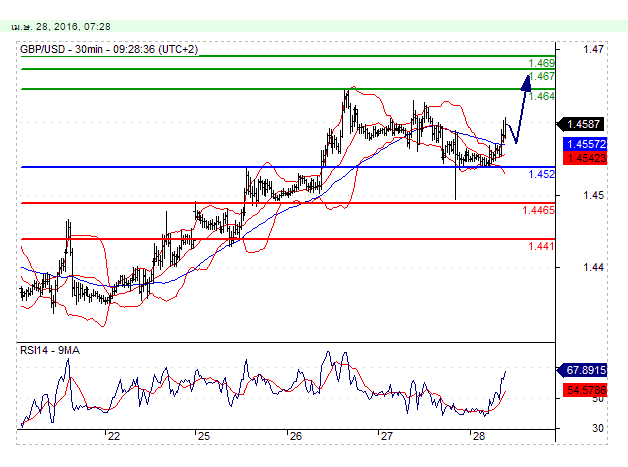Click the red 1.45423 price tag
Screen dimensions: 628x467
point(585,158)
